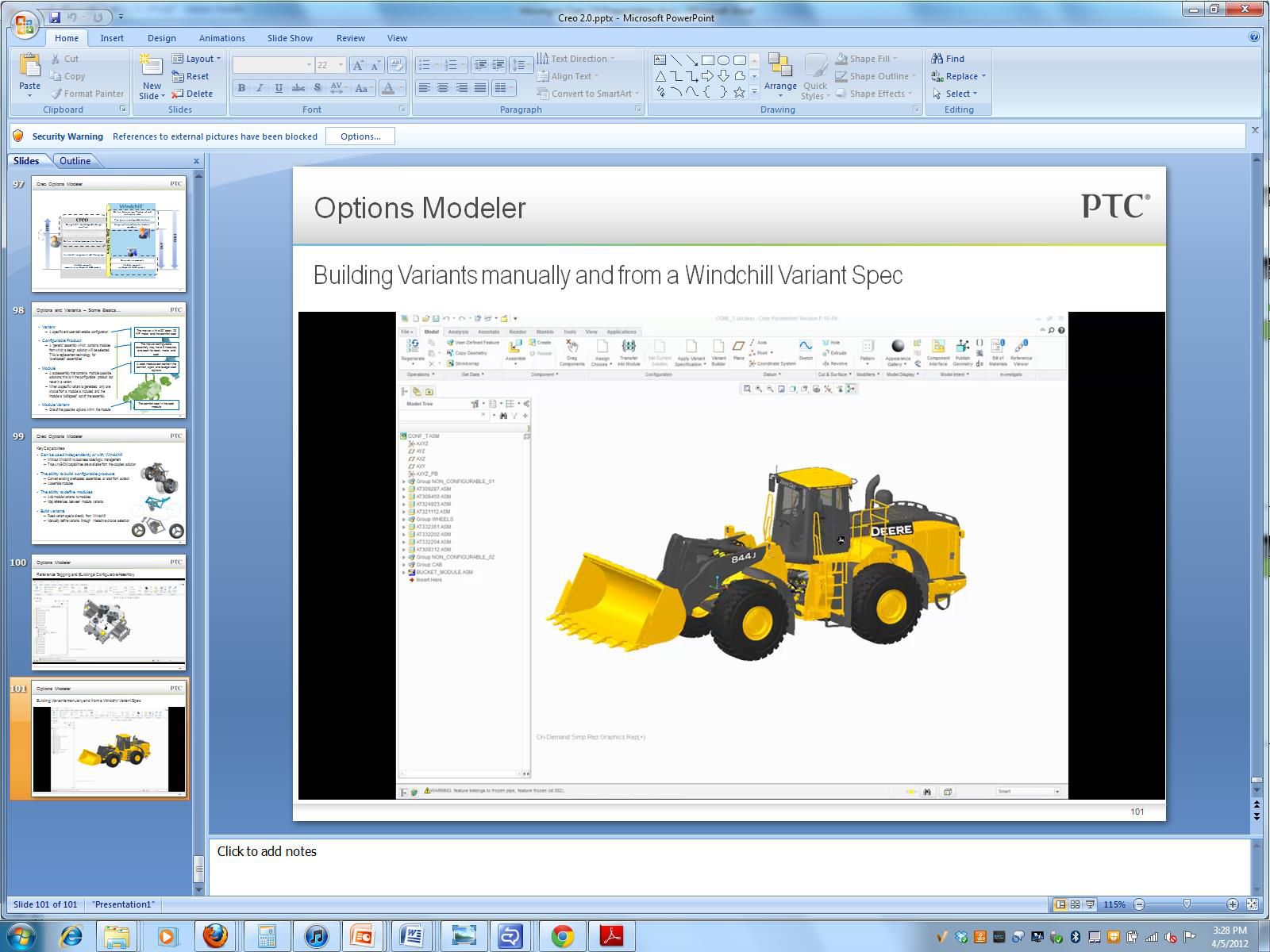Toggle Underline formatting
The height and width of the screenshot is (952, 1270).
tap(279, 88)
